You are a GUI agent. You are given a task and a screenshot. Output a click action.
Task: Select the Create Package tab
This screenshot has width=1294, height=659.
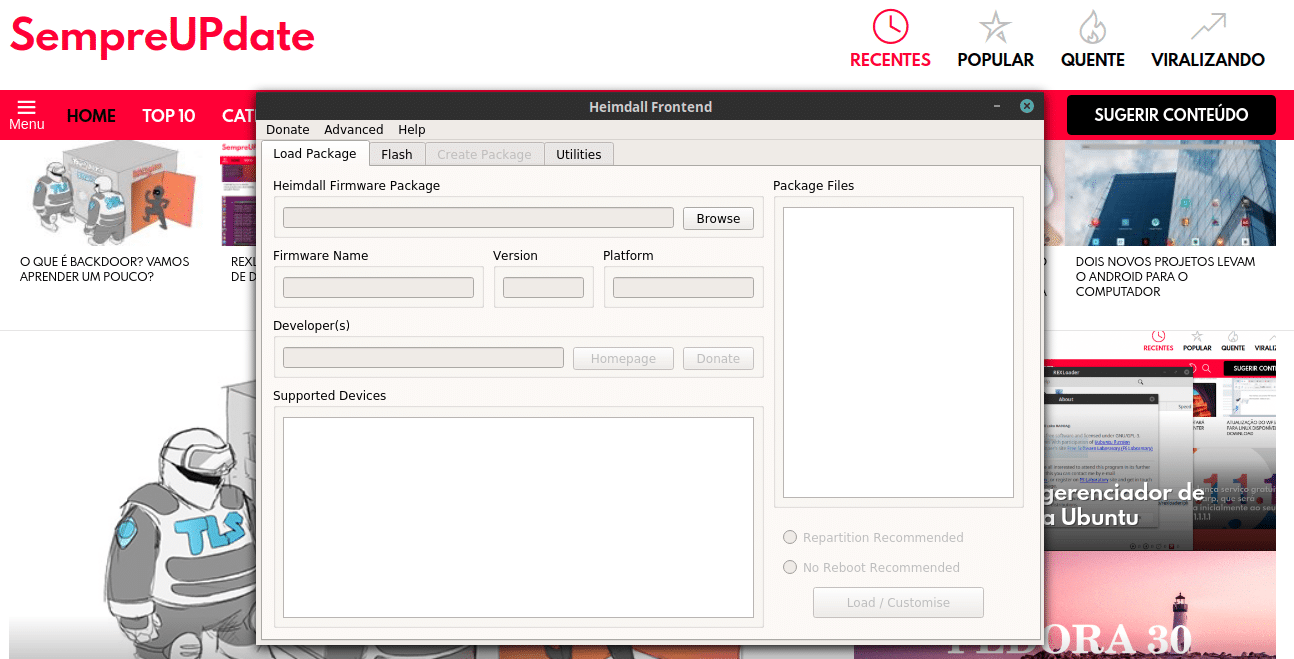click(484, 154)
